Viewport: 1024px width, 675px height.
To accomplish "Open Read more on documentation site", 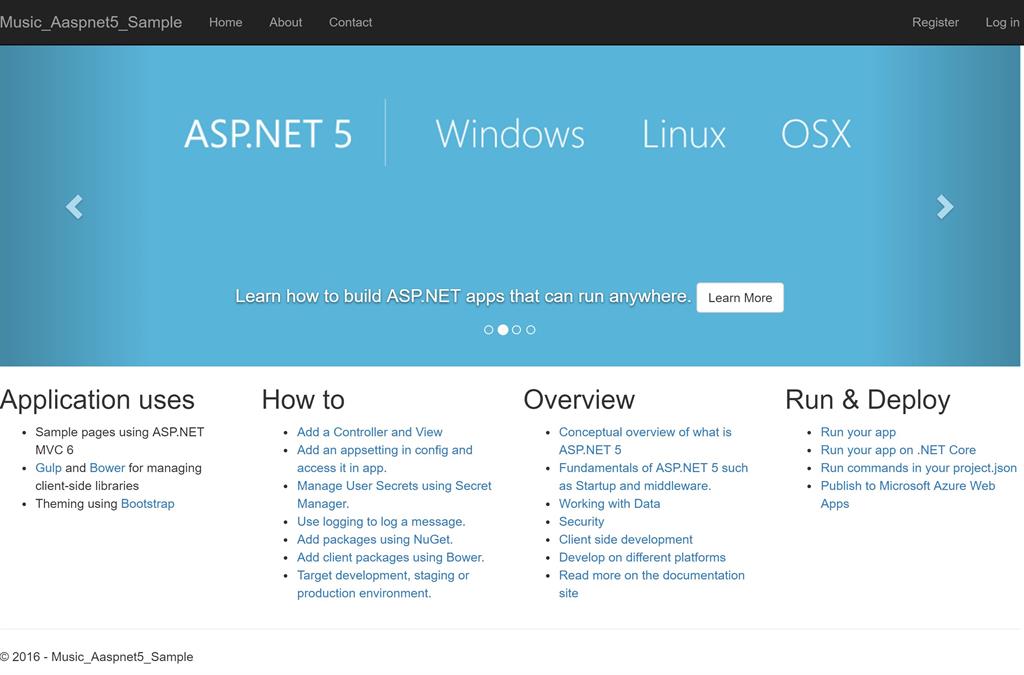I will click(652, 584).
